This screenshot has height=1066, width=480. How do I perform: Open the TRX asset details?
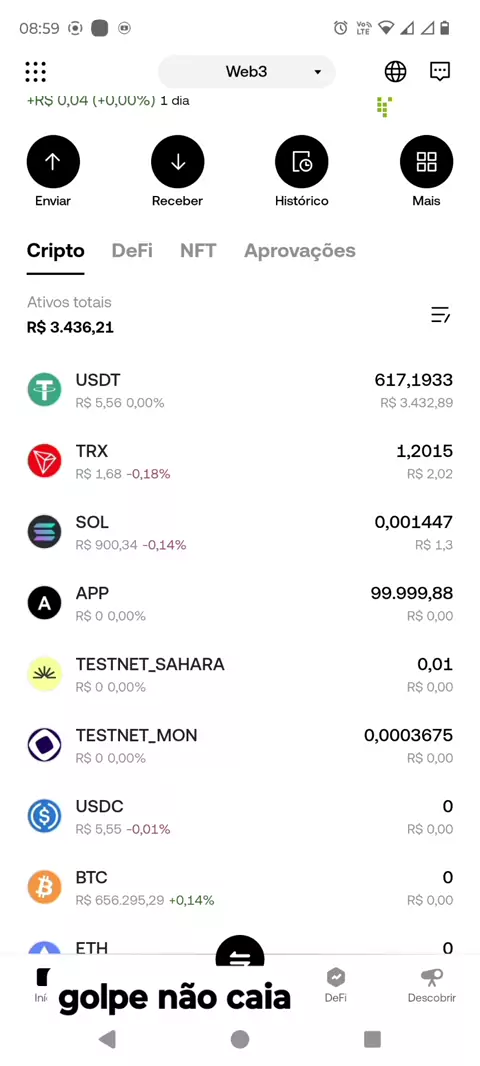pyautogui.click(x=240, y=462)
